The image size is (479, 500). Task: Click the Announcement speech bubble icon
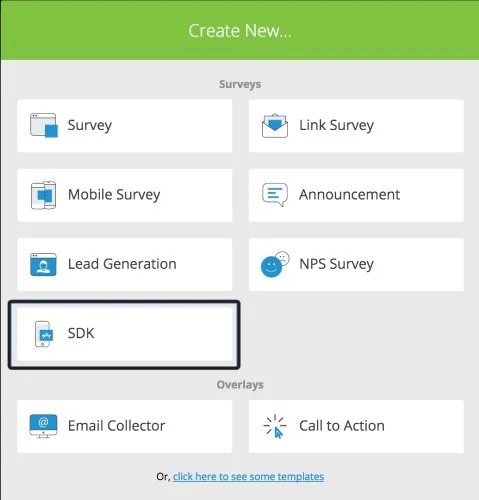(275, 195)
